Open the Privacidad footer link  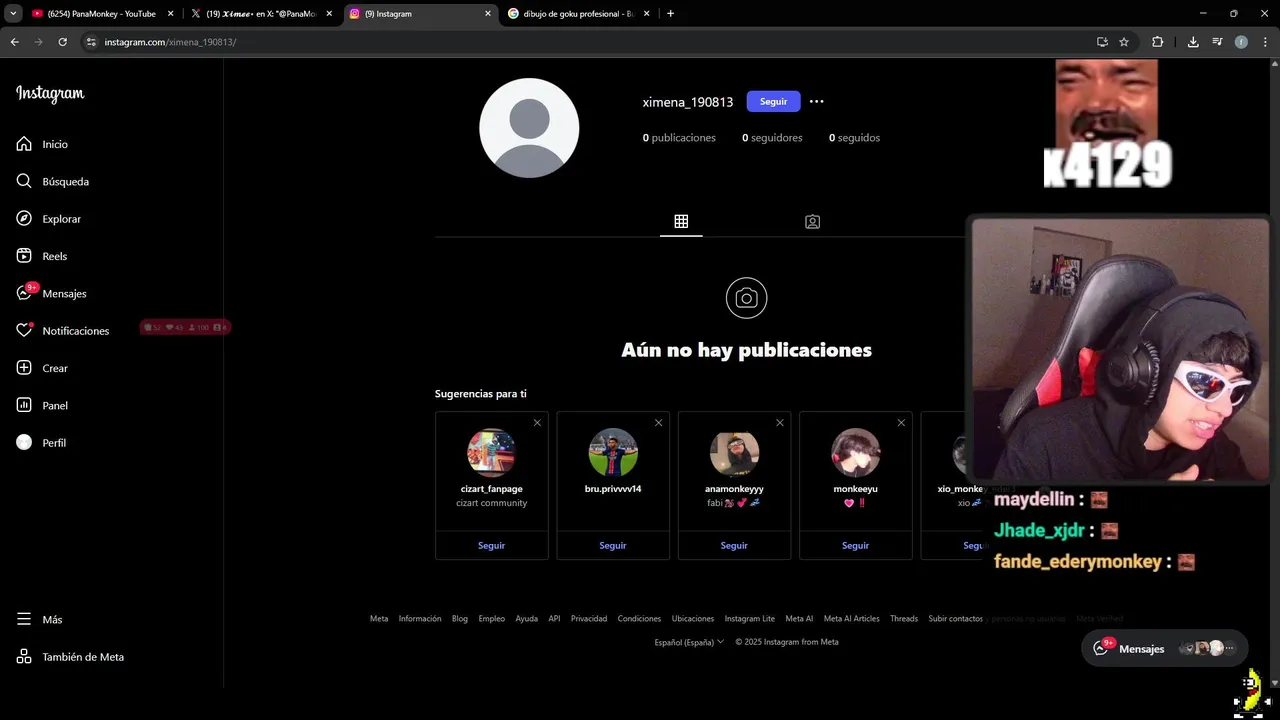(x=589, y=618)
